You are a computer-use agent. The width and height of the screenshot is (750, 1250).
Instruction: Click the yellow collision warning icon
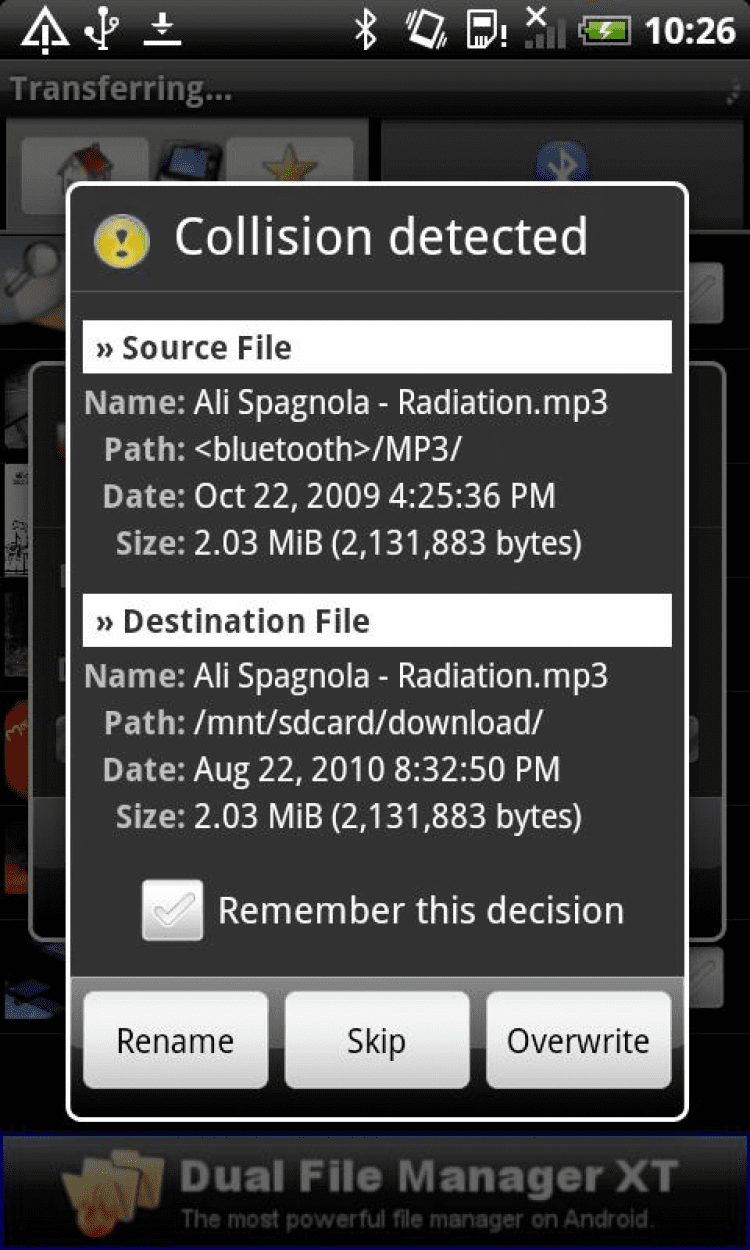121,241
